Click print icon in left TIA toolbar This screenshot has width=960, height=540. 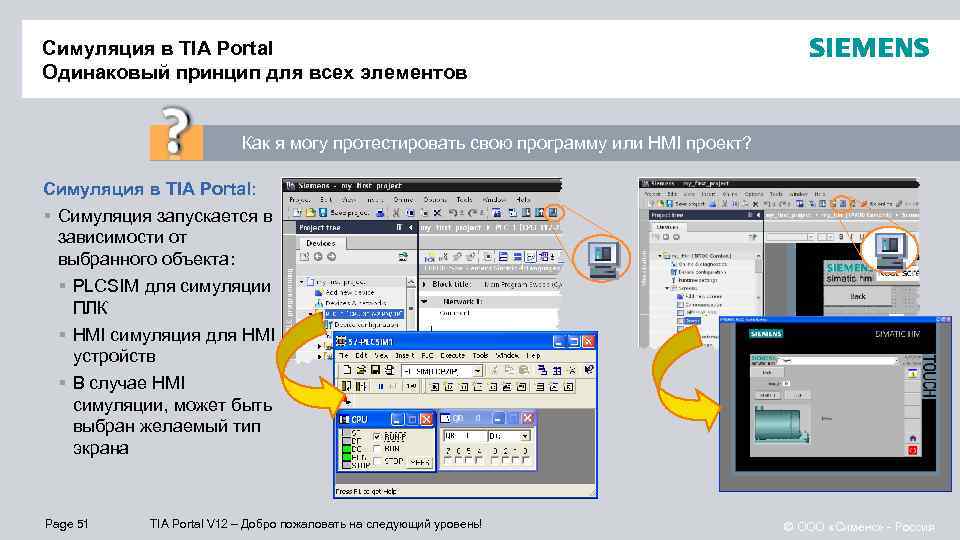click(x=380, y=213)
